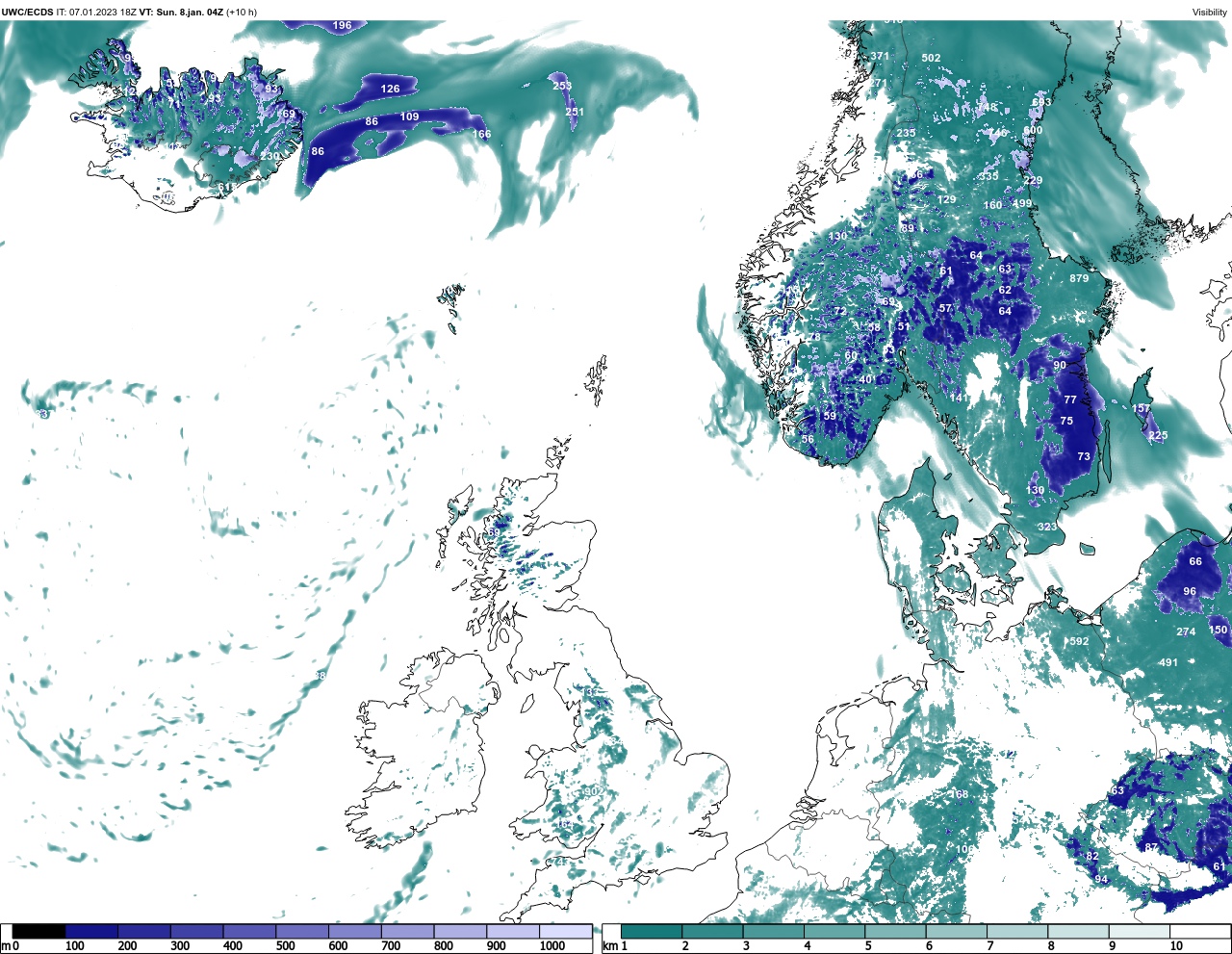Select the pale lavender swatch right of 1000
This screenshot has width=1232, height=954.
tap(566, 931)
